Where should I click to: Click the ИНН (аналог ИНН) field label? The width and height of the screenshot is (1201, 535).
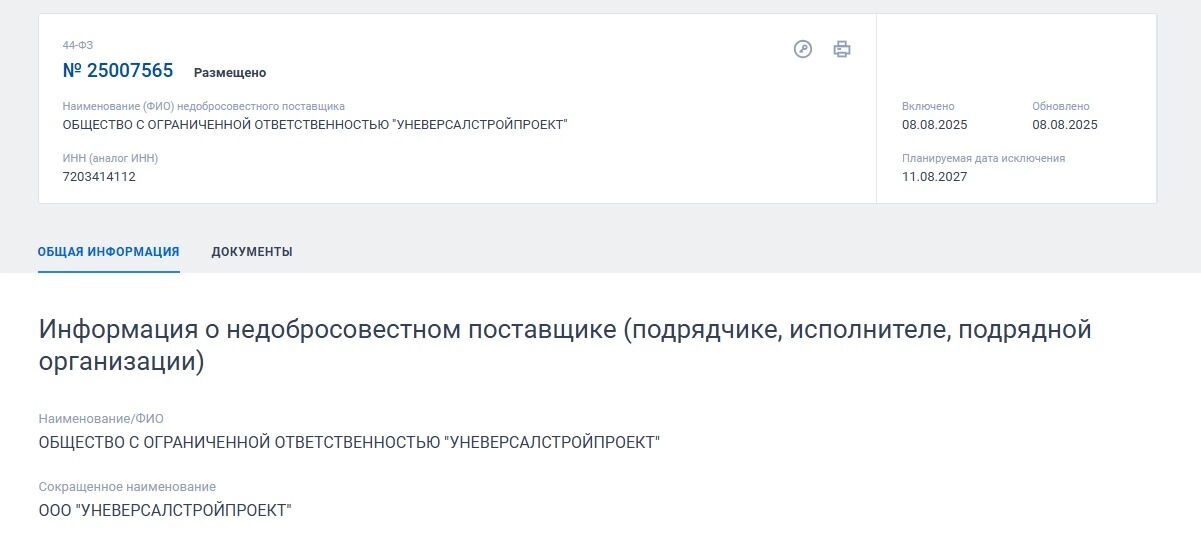110,158
